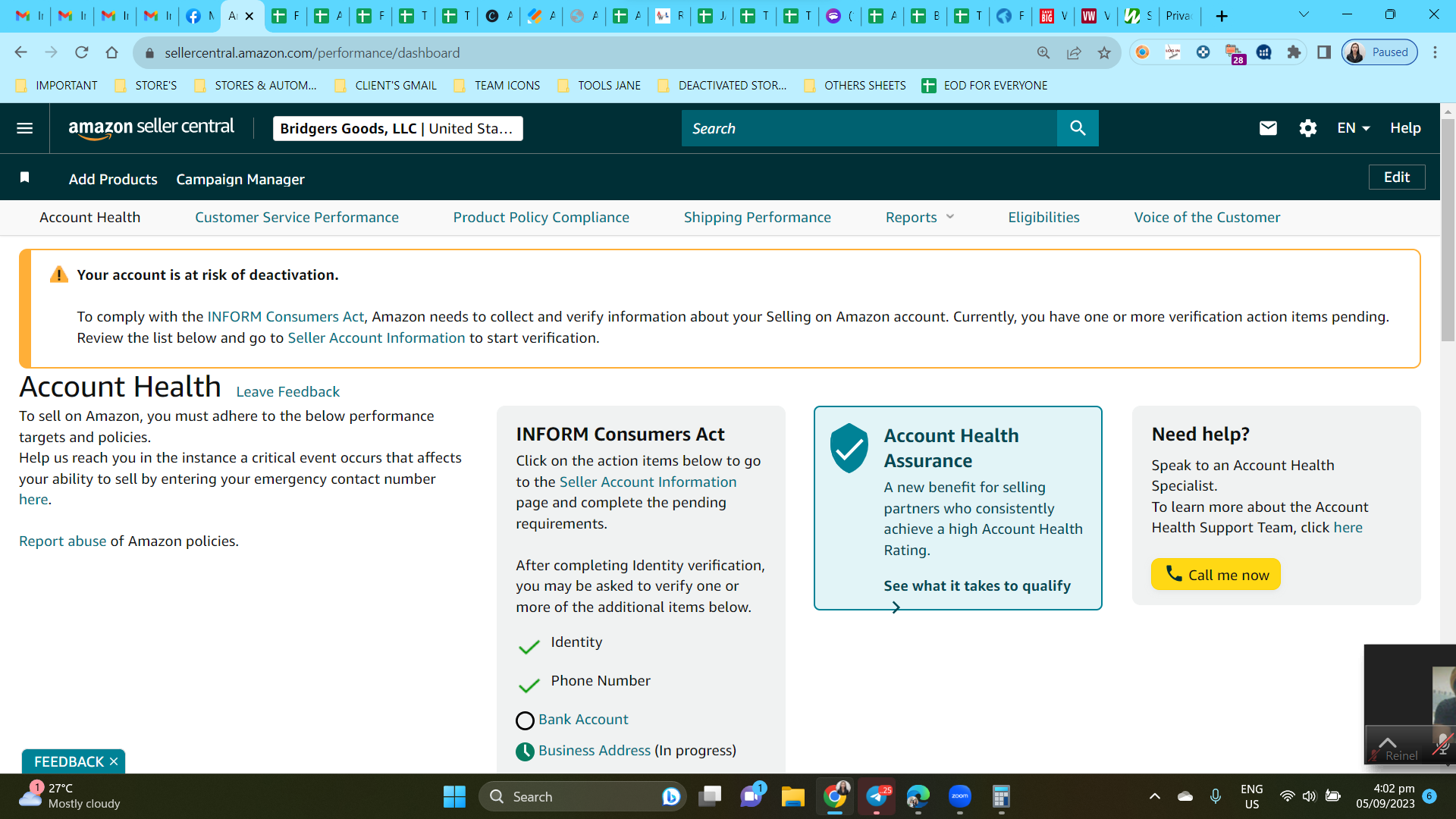The image size is (1456, 819).
Task: Click the browser forward arrow
Action: [x=51, y=52]
